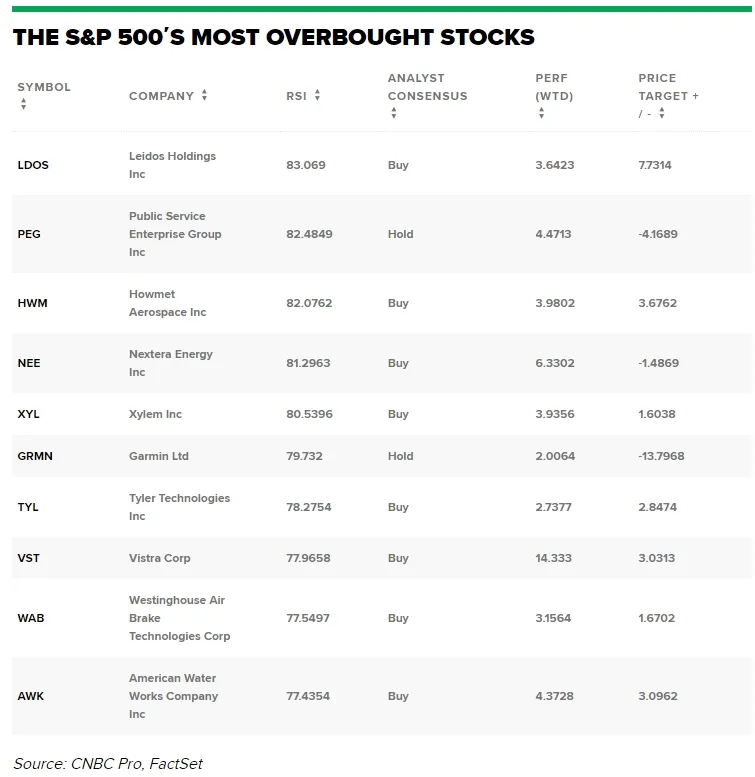
Task: Click sort arrows under Analyst Consensus
Action: point(393,114)
